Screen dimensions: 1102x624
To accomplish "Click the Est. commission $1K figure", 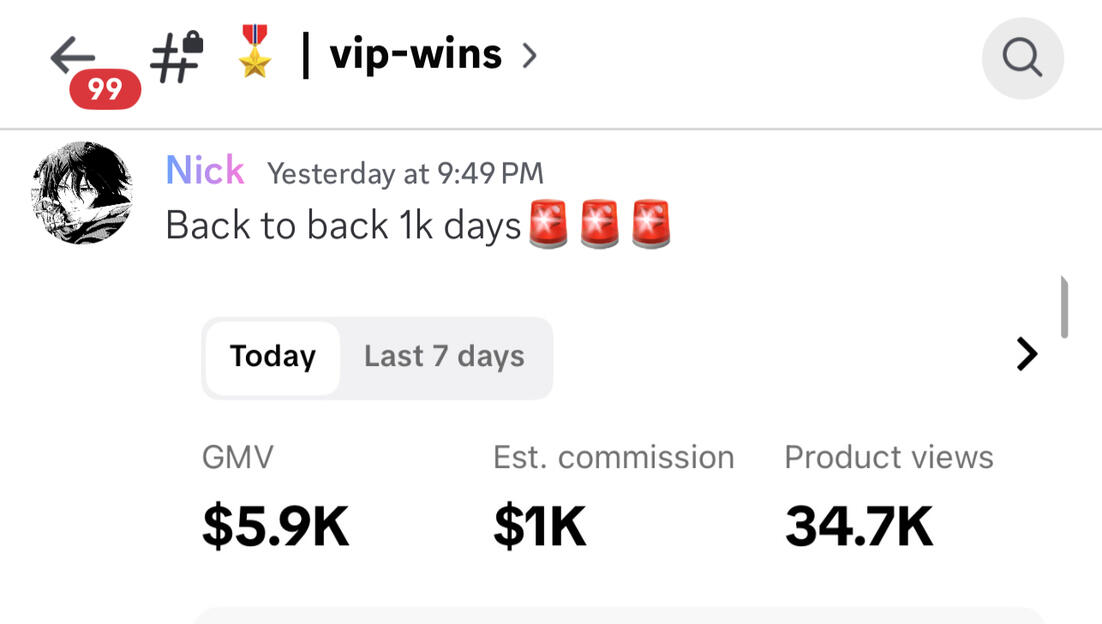I will coord(540,522).
